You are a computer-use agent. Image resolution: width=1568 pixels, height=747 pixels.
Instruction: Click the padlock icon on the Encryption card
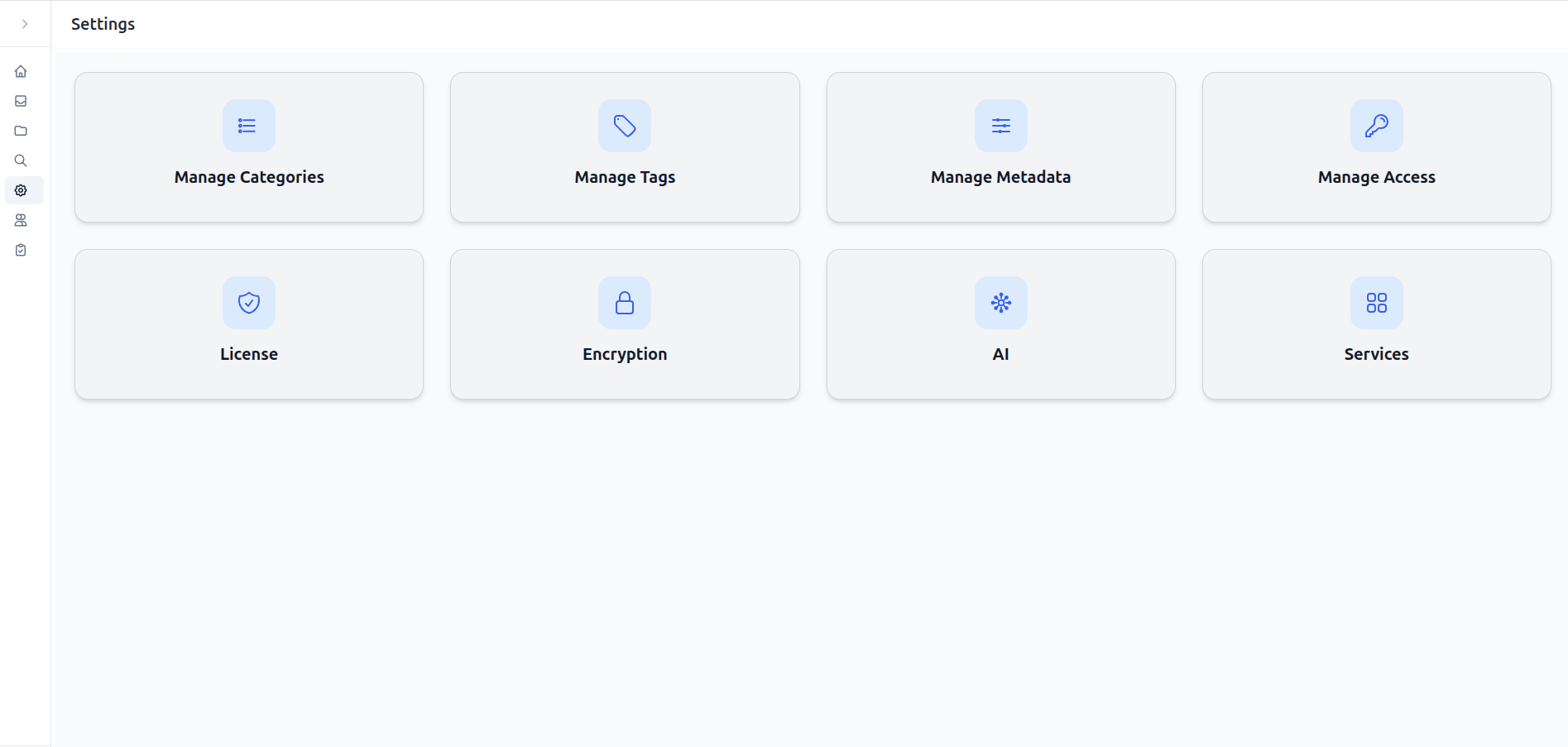click(625, 303)
